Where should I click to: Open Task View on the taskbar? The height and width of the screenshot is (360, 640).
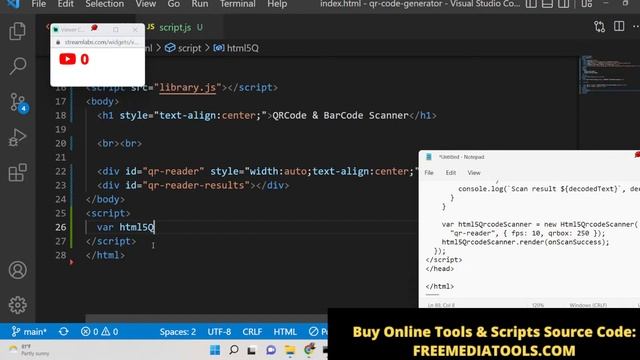point(252,350)
